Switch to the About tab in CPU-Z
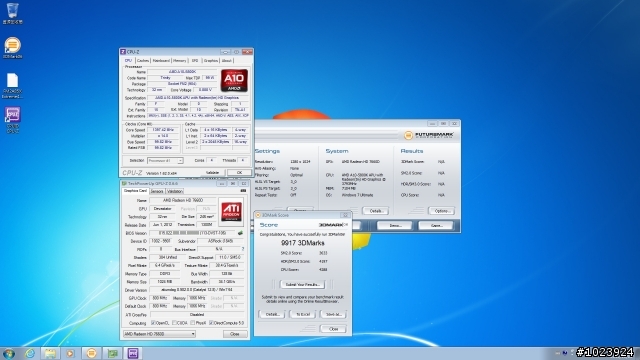The image size is (640, 360). coord(227,60)
